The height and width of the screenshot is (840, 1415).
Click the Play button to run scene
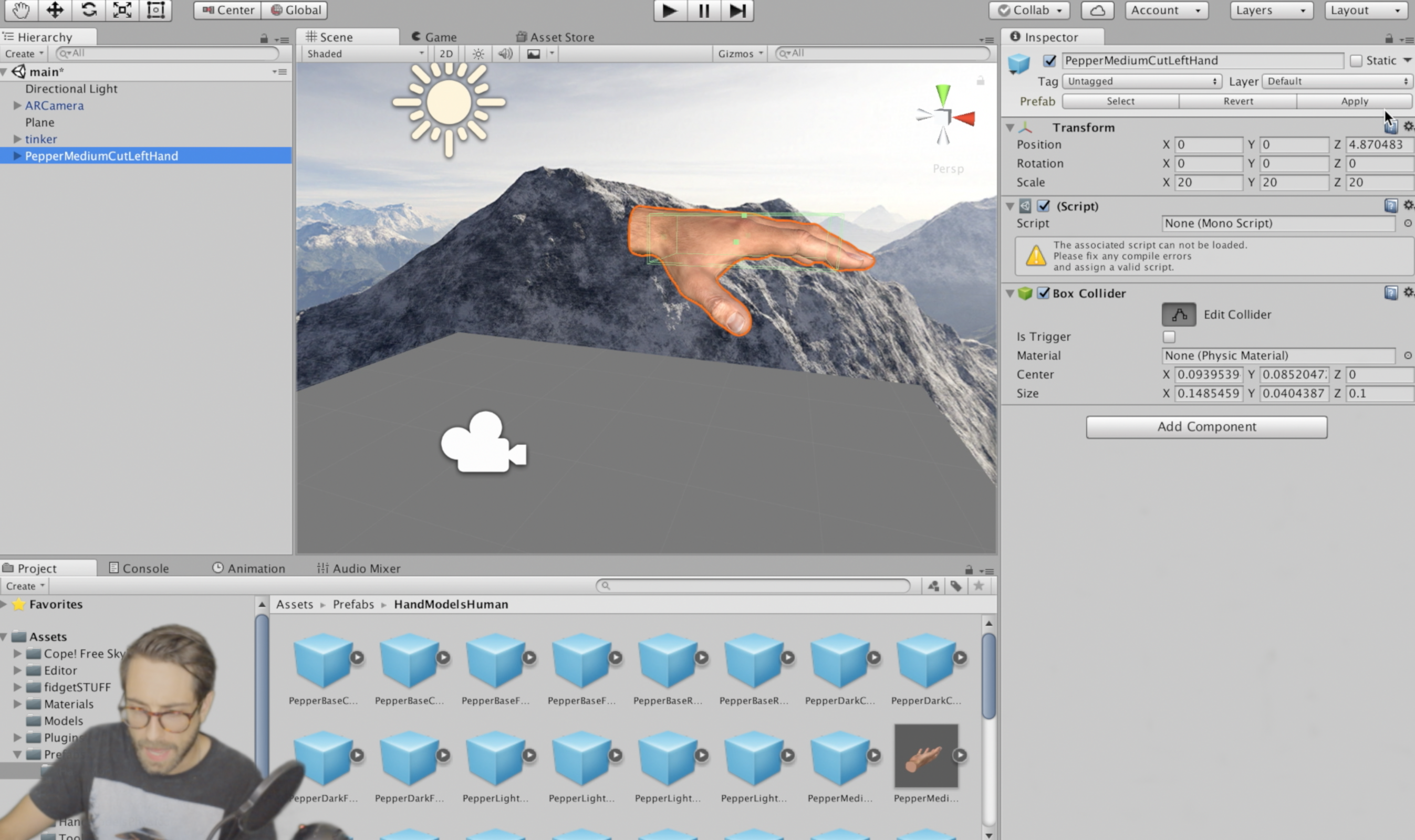[670, 11]
